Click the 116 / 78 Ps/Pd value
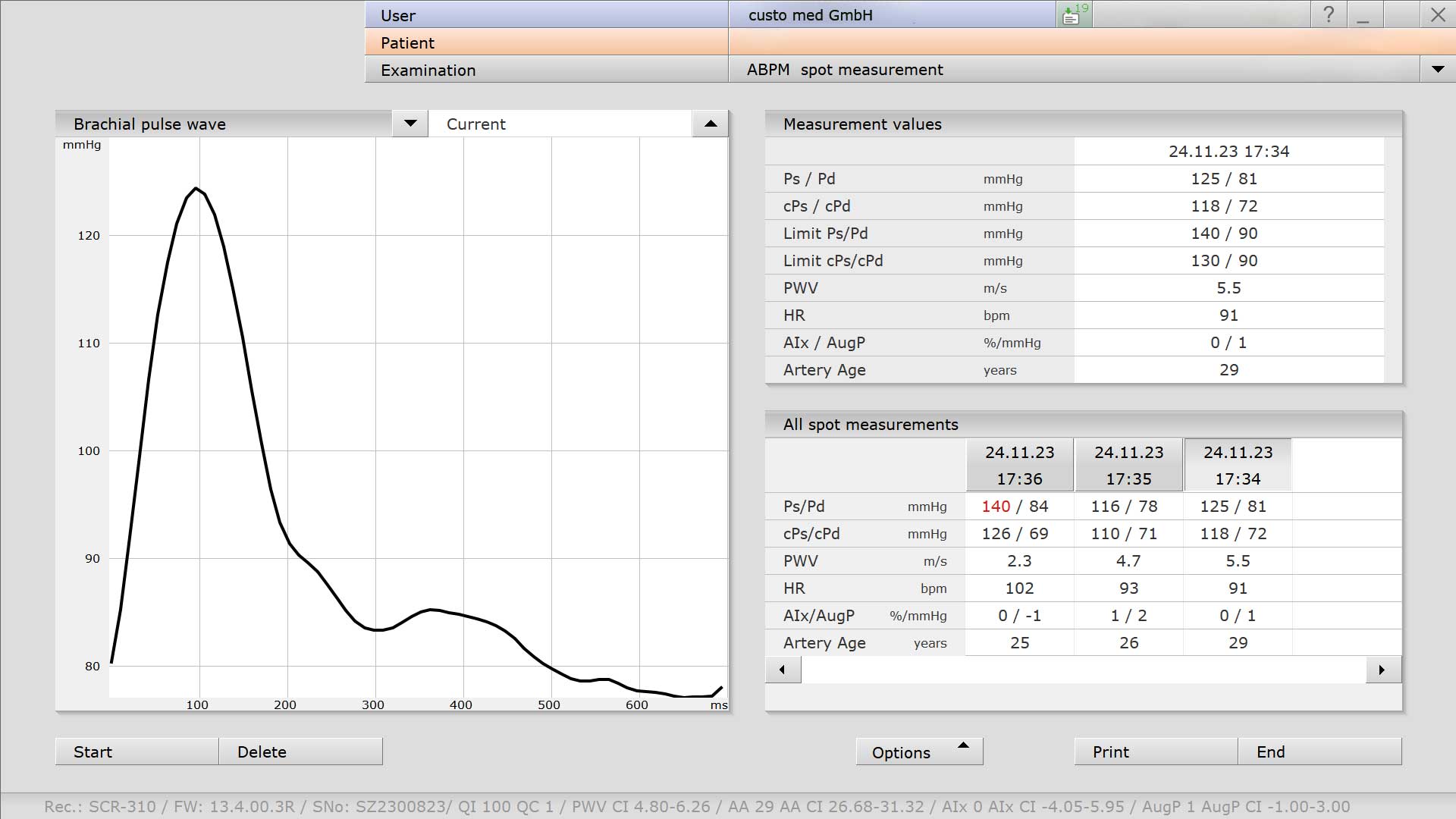Viewport: 1456px width, 819px height. click(x=1124, y=507)
